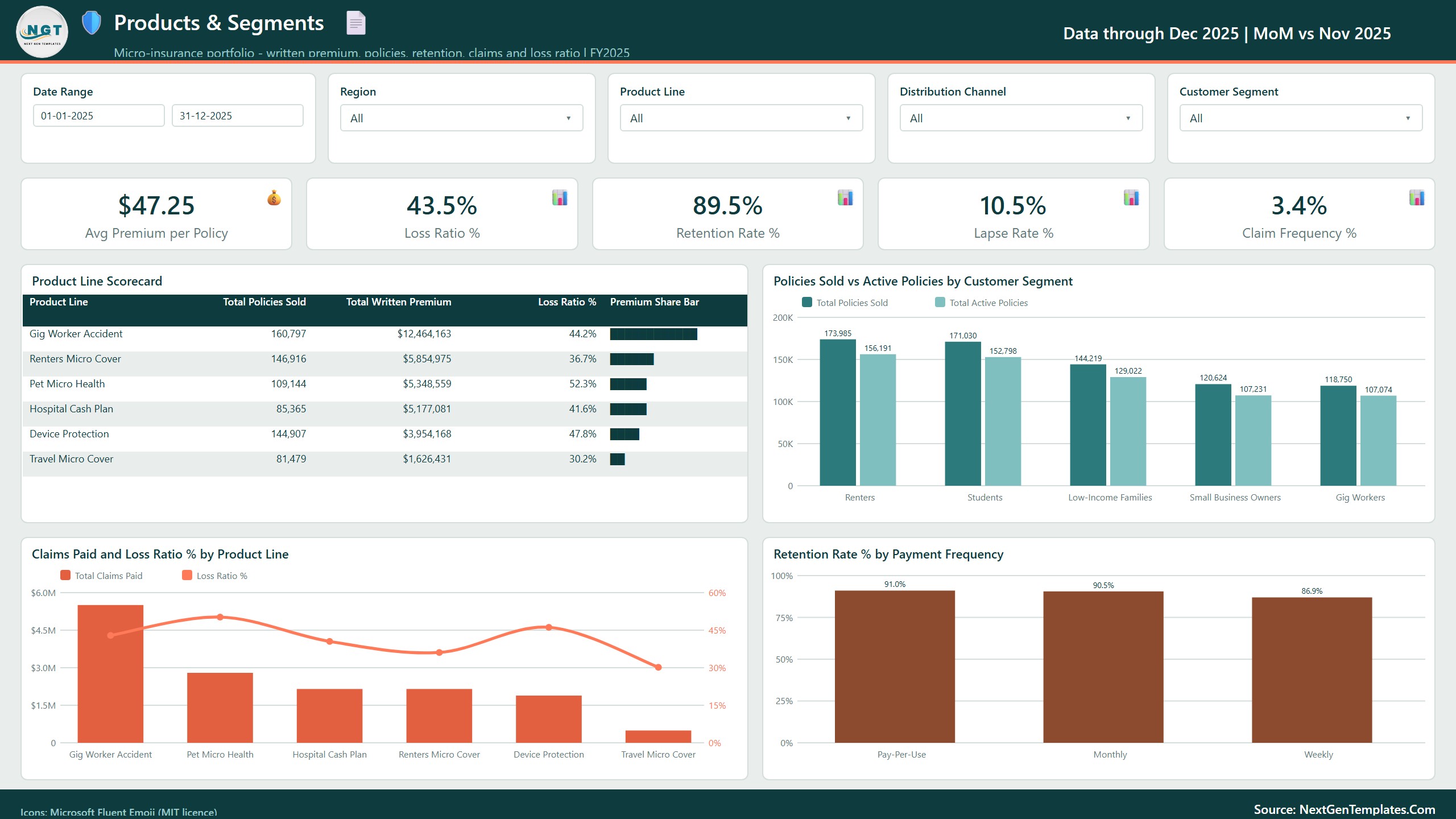Click the Travel Micro Cover claims bar

pyautogui.click(x=658, y=737)
